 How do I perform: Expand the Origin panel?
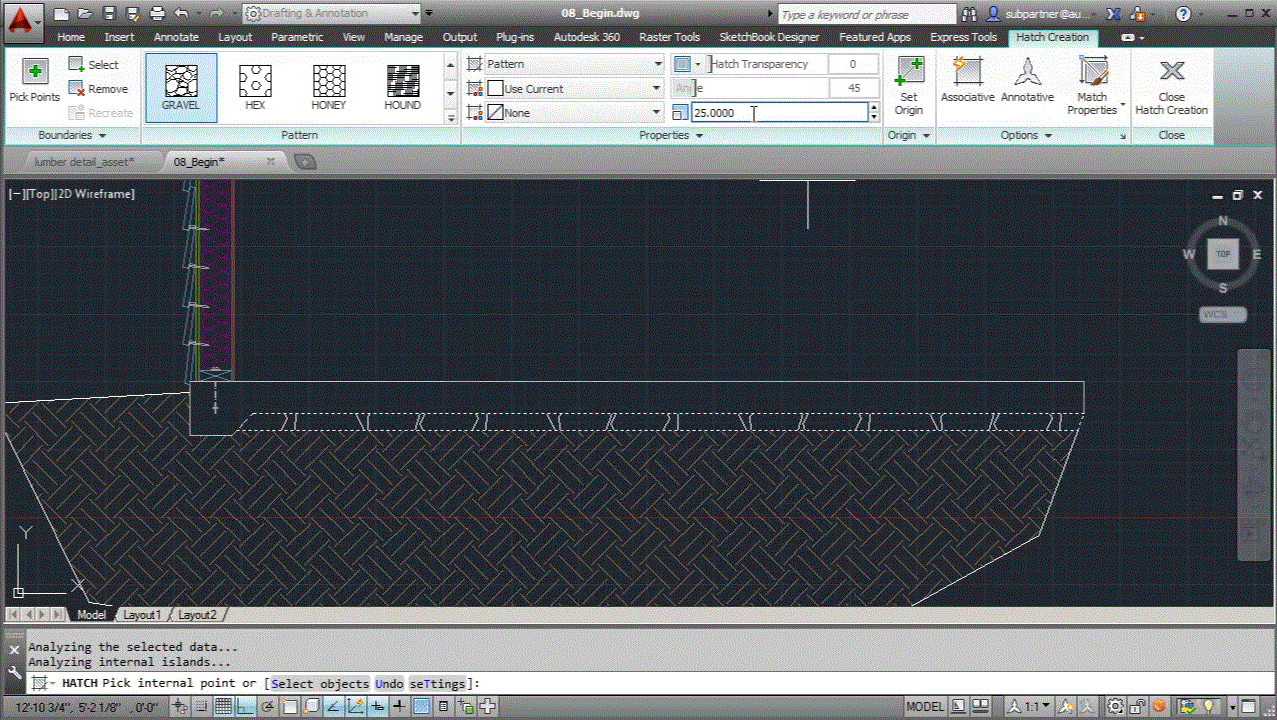(909, 135)
